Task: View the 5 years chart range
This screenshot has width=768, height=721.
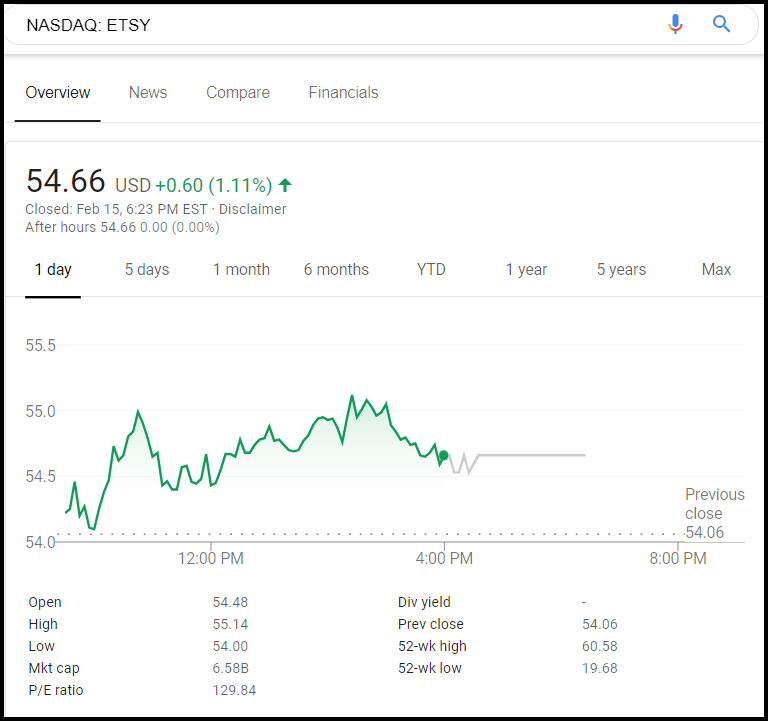Action: click(x=621, y=270)
